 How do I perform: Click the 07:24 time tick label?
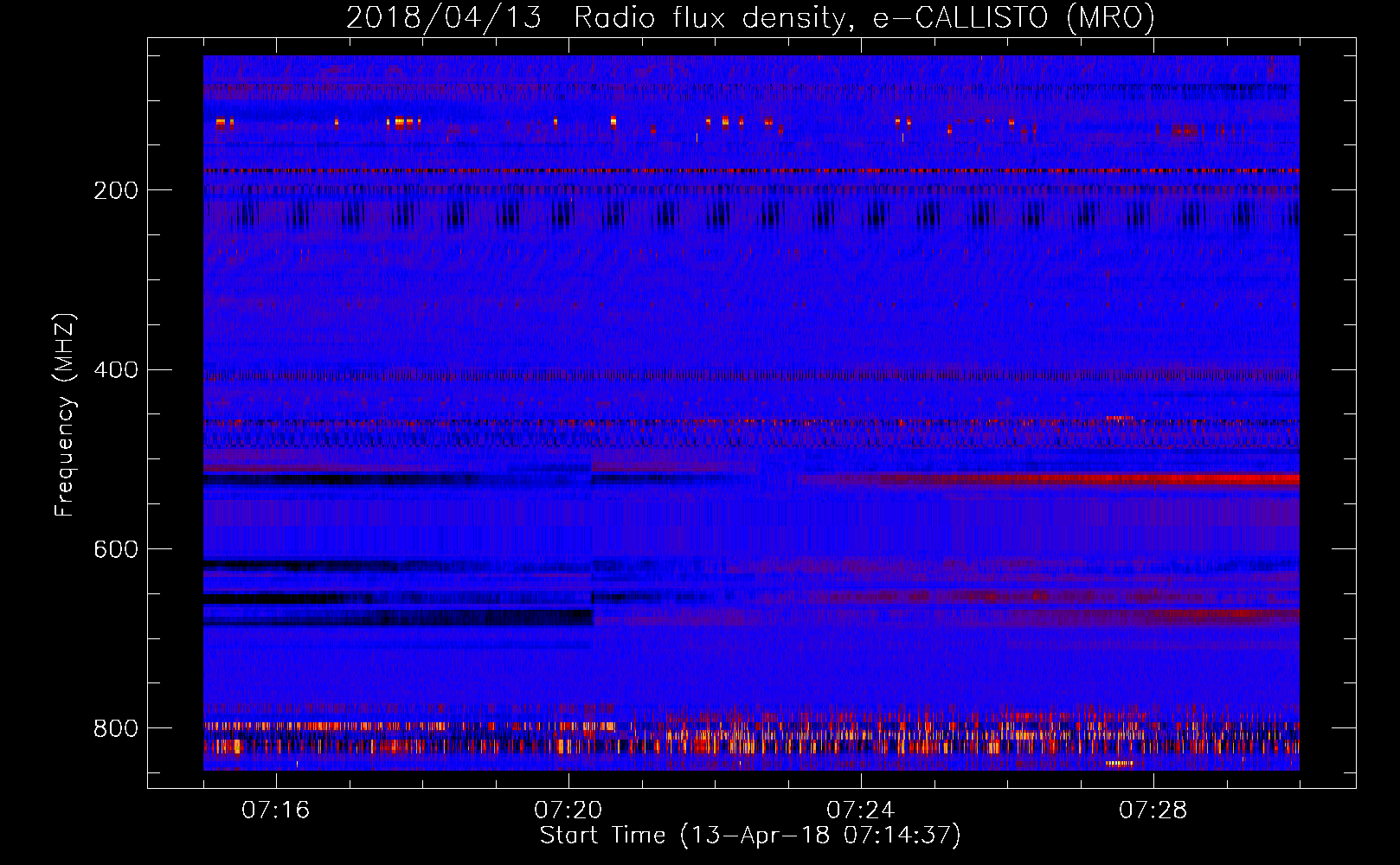(x=861, y=811)
